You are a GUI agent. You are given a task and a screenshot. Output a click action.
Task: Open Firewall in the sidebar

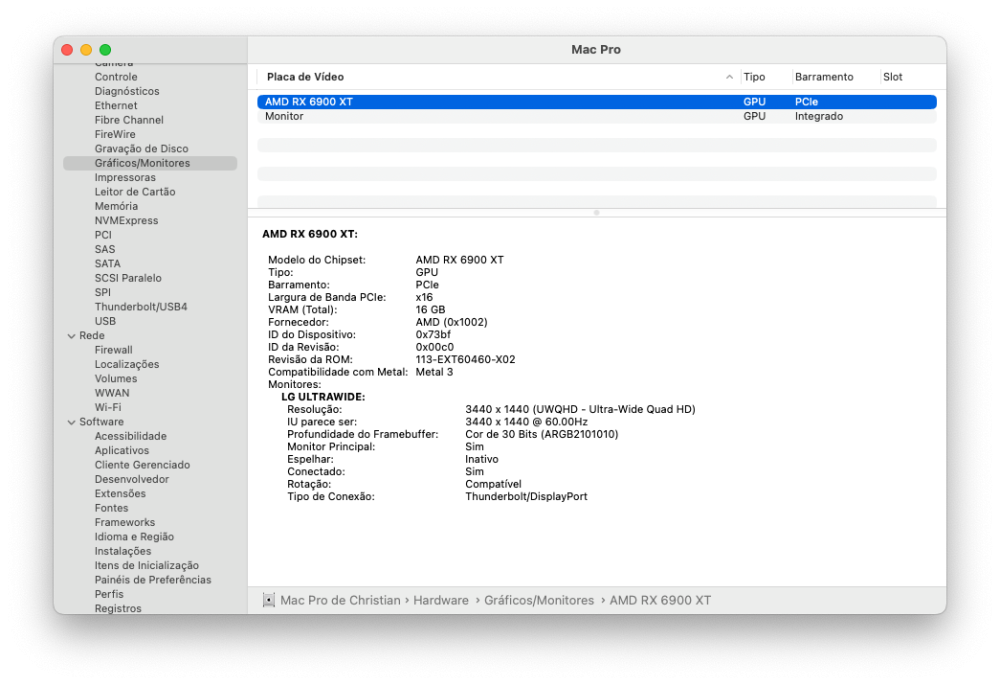114,350
